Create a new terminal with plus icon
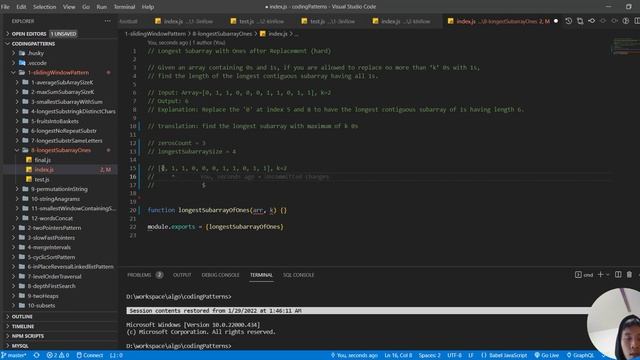 click(x=600, y=275)
